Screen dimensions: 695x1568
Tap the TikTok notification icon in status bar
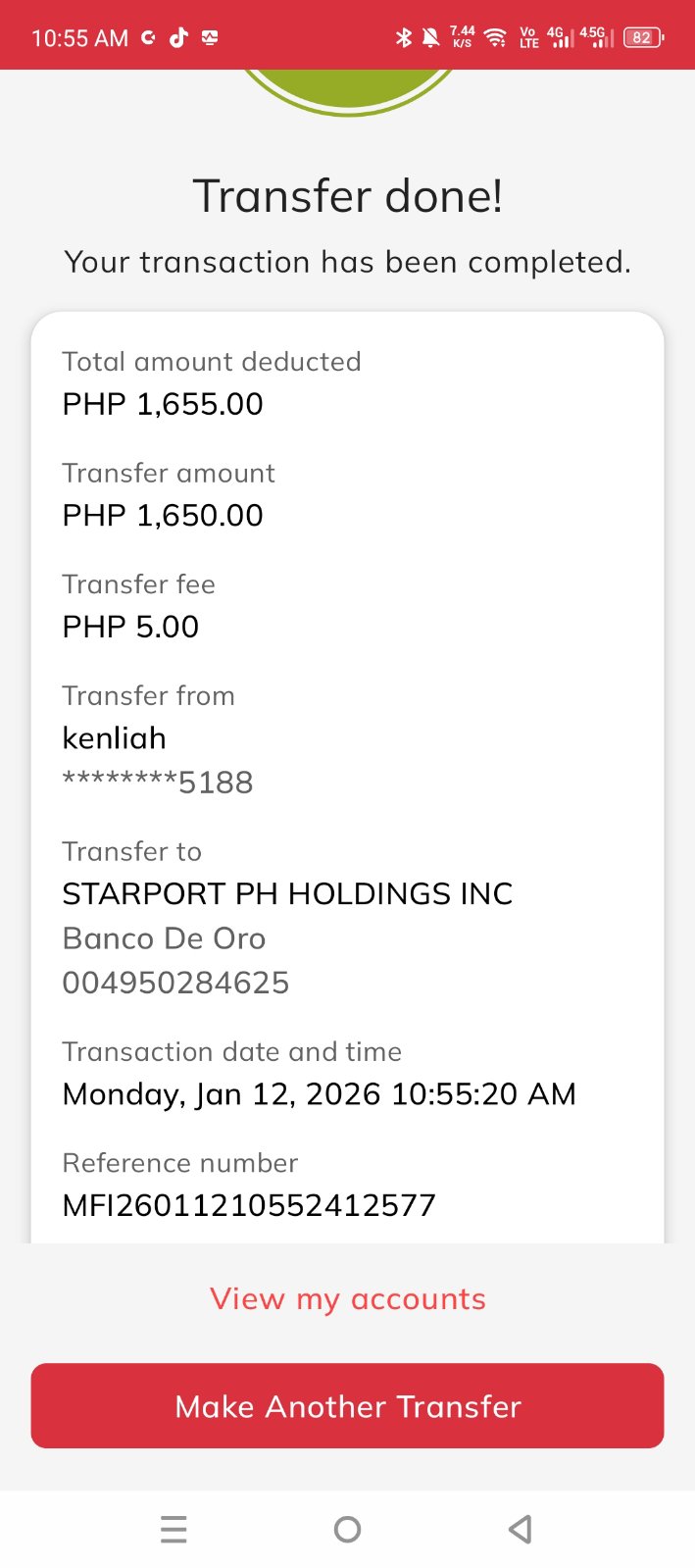tap(178, 37)
